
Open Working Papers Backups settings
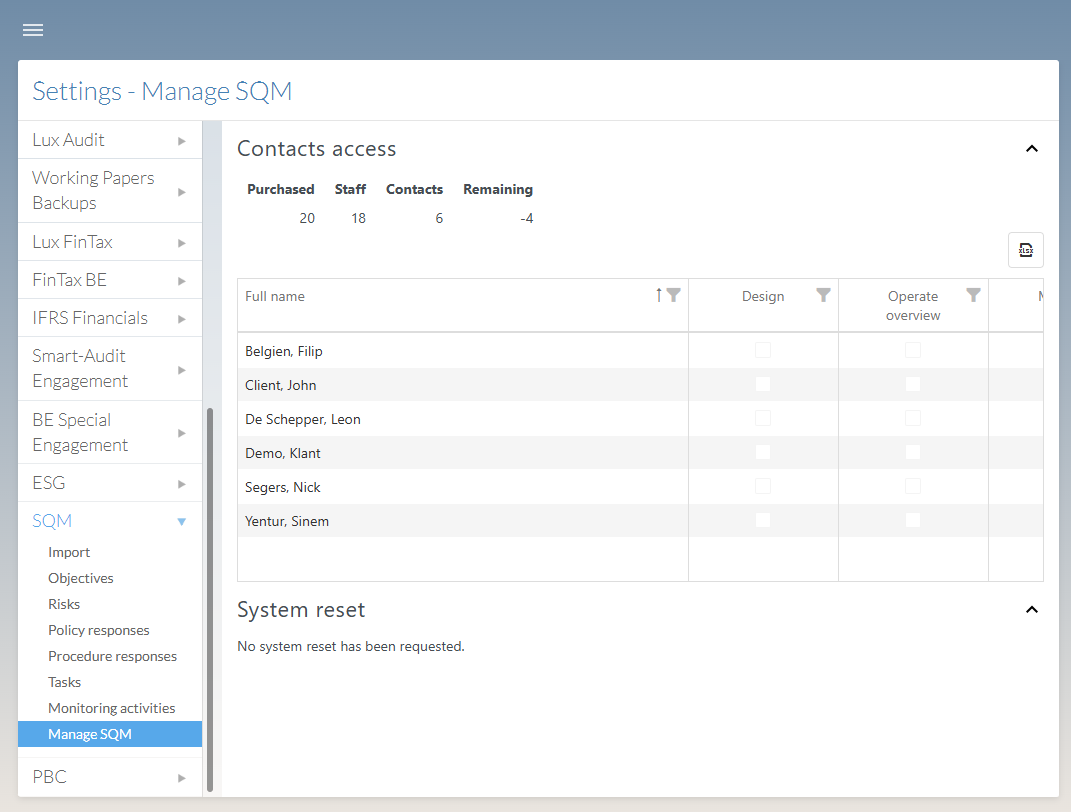(93, 191)
